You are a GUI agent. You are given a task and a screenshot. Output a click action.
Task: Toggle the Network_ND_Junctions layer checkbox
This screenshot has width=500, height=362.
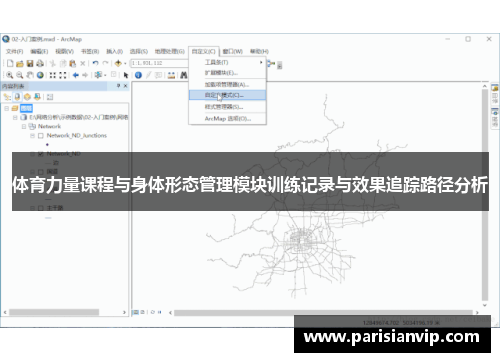41,136
